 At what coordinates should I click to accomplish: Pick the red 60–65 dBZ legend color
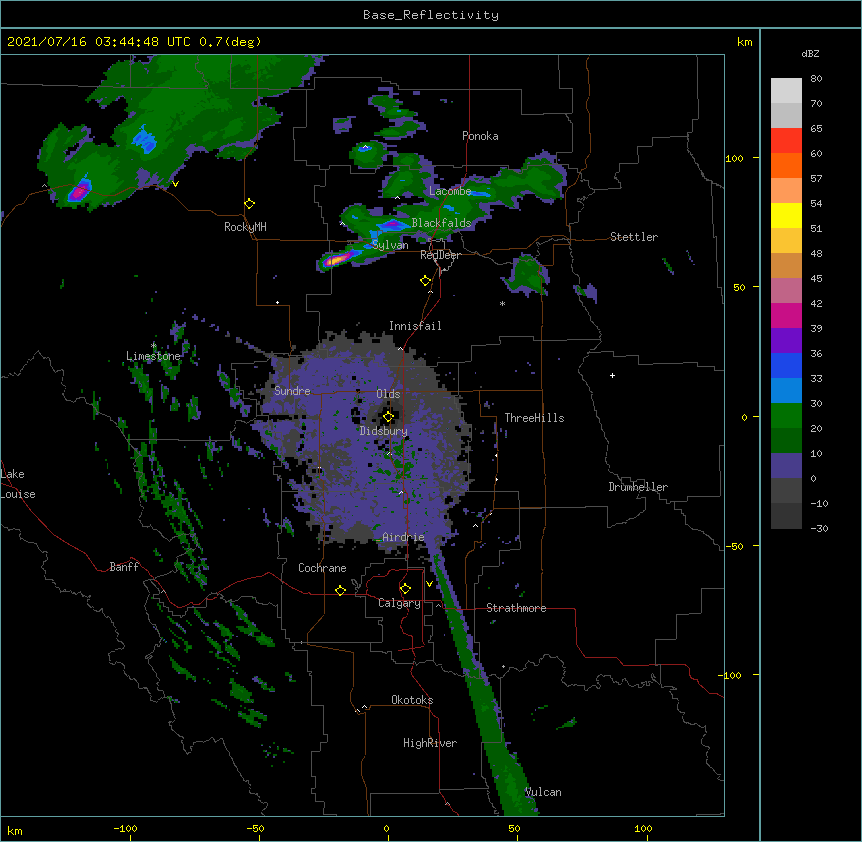786,141
